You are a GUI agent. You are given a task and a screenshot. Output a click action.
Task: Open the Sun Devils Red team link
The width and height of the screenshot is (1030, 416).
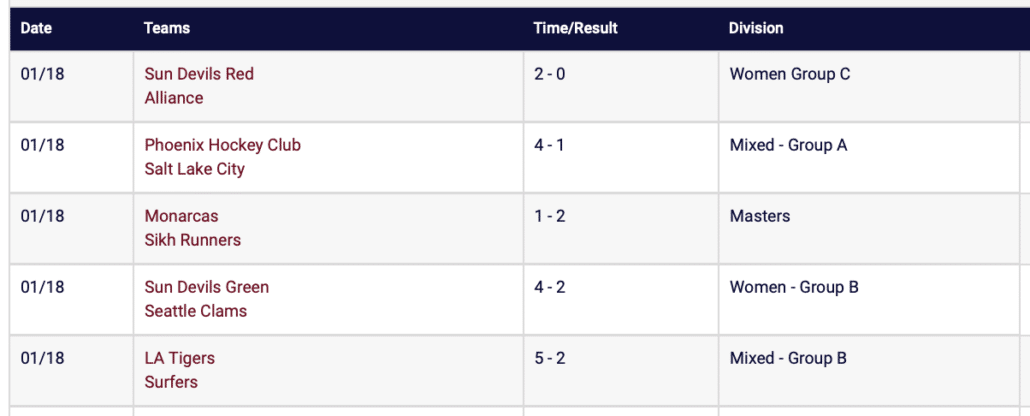199,74
